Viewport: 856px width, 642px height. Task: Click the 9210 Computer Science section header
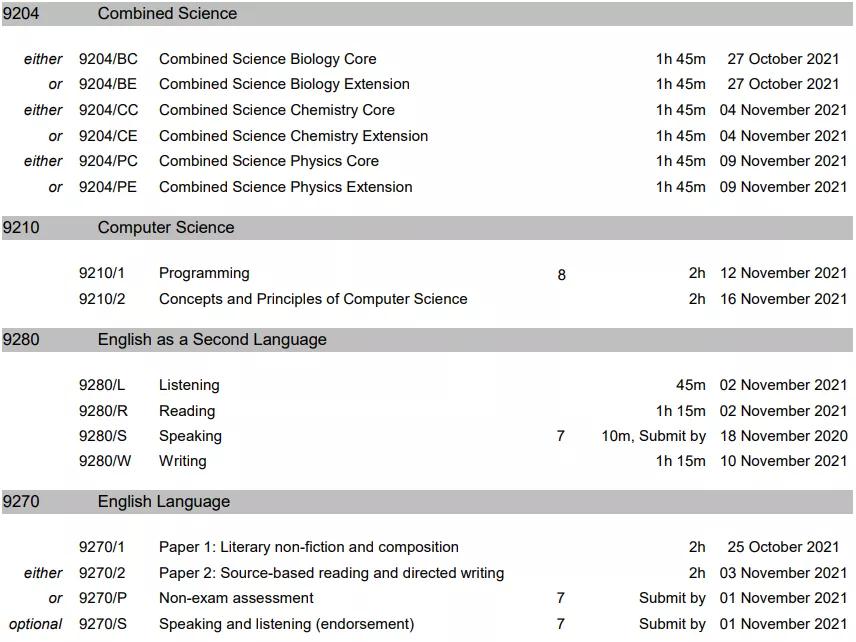pyautogui.click(x=427, y=228)
